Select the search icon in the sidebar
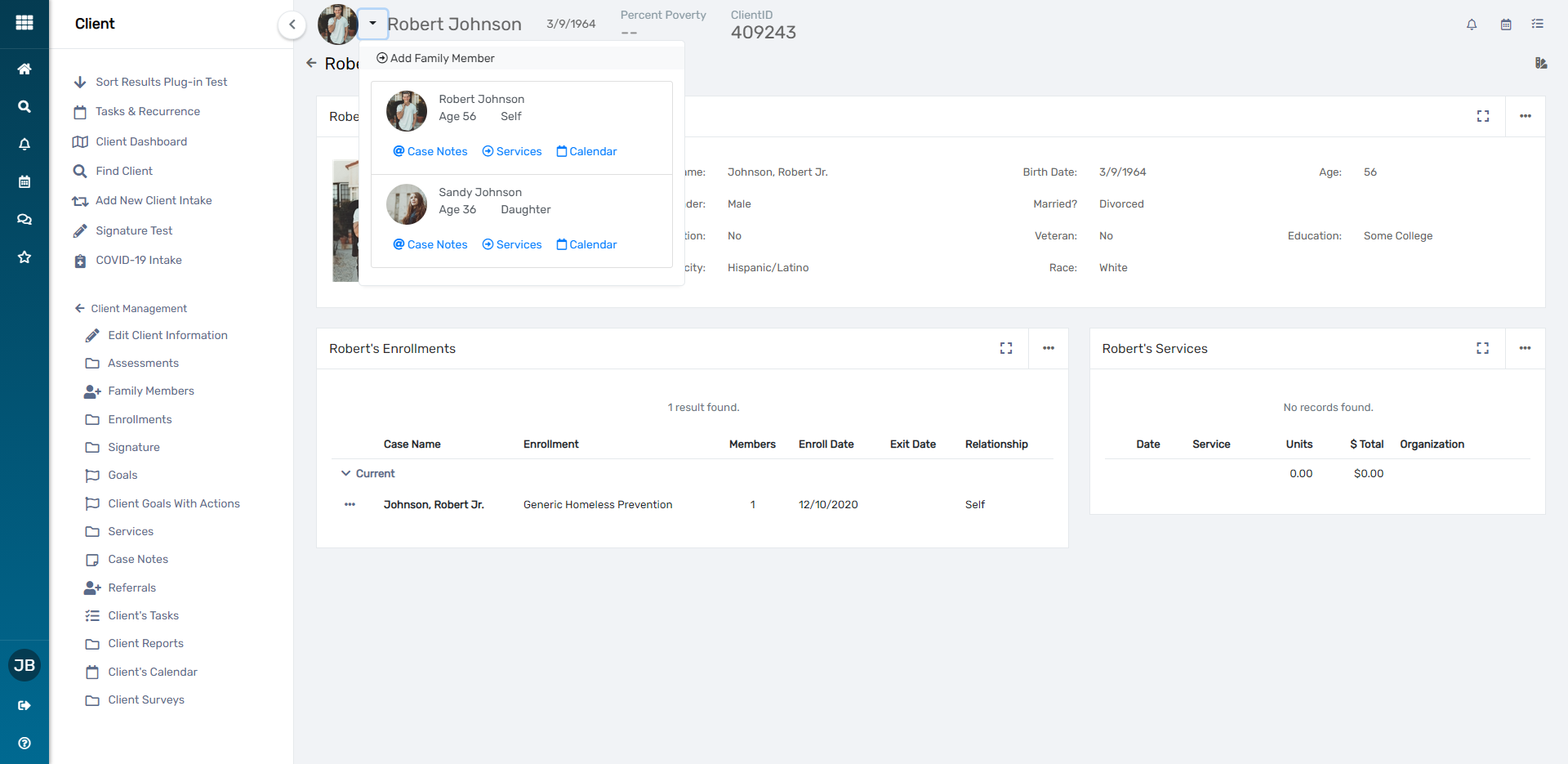The height and width of the screenshot is (764, 1568). [24, 106]
